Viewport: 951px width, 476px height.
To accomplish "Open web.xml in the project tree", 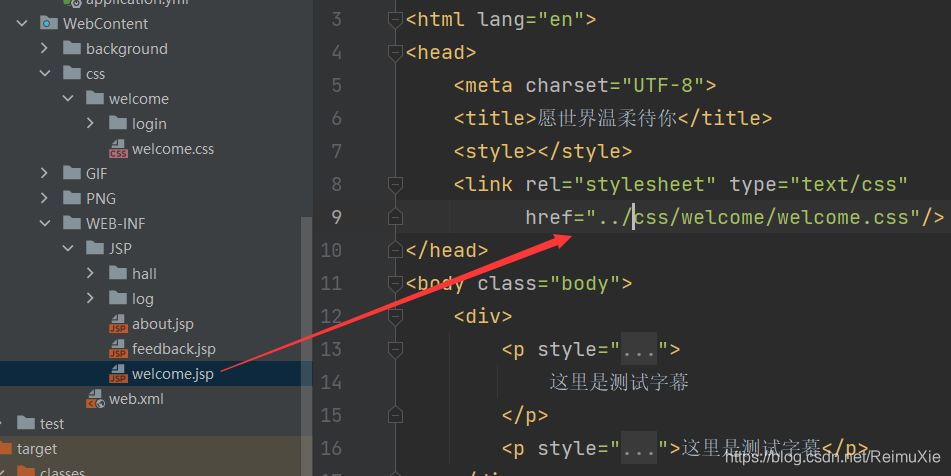I will pyautogui.click(x=136, y=398).
